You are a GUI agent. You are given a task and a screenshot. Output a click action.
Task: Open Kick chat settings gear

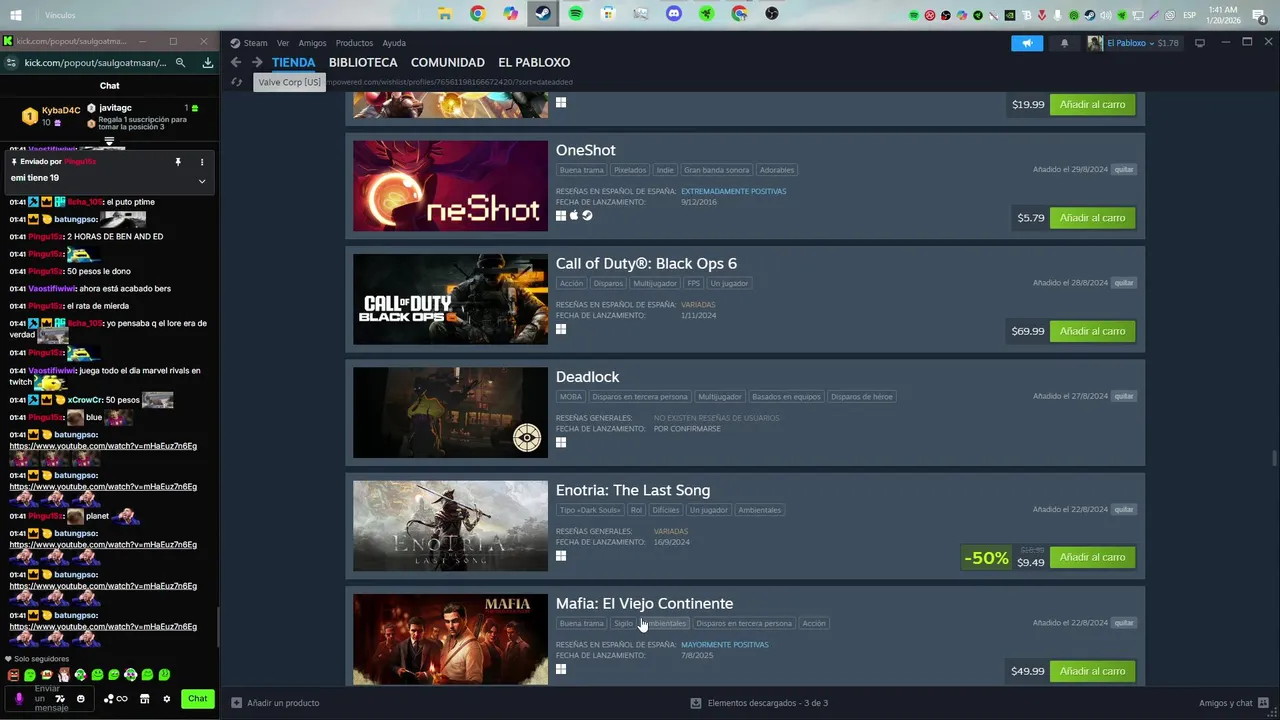tap(167, 699)
